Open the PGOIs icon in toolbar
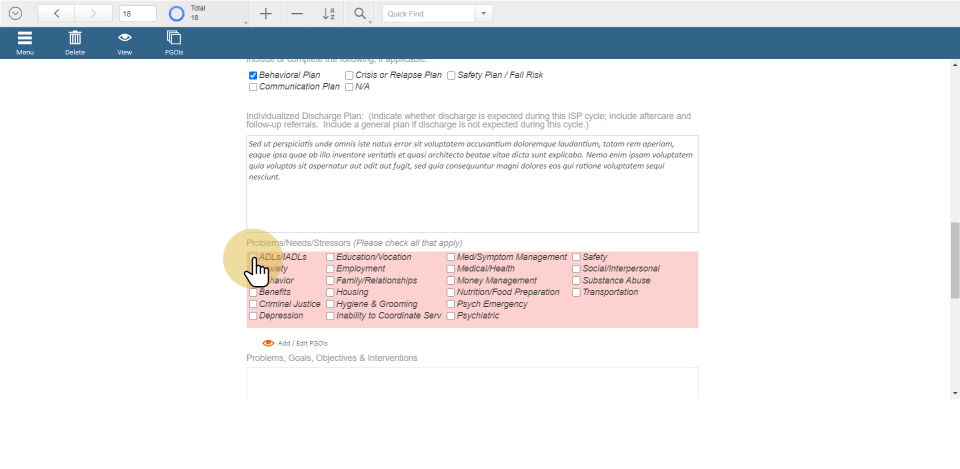This screenshot has width=960, height=469. (x=174, y=39)
